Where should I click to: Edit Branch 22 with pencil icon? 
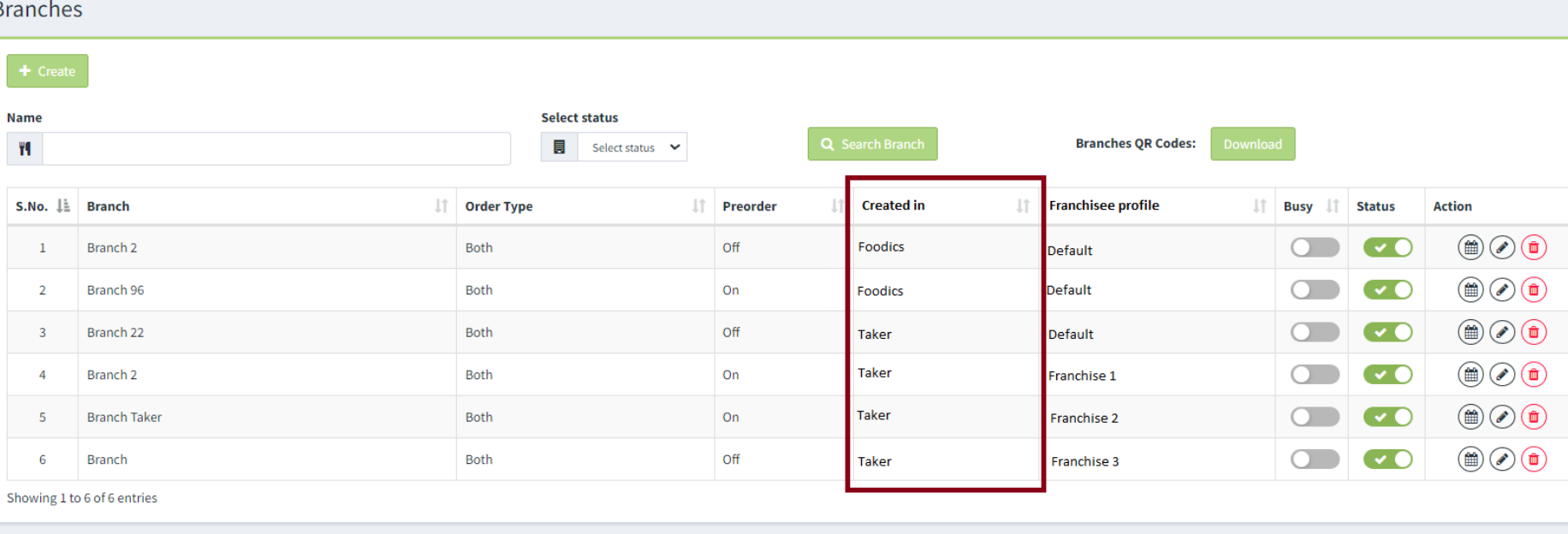coord(1502,332)
